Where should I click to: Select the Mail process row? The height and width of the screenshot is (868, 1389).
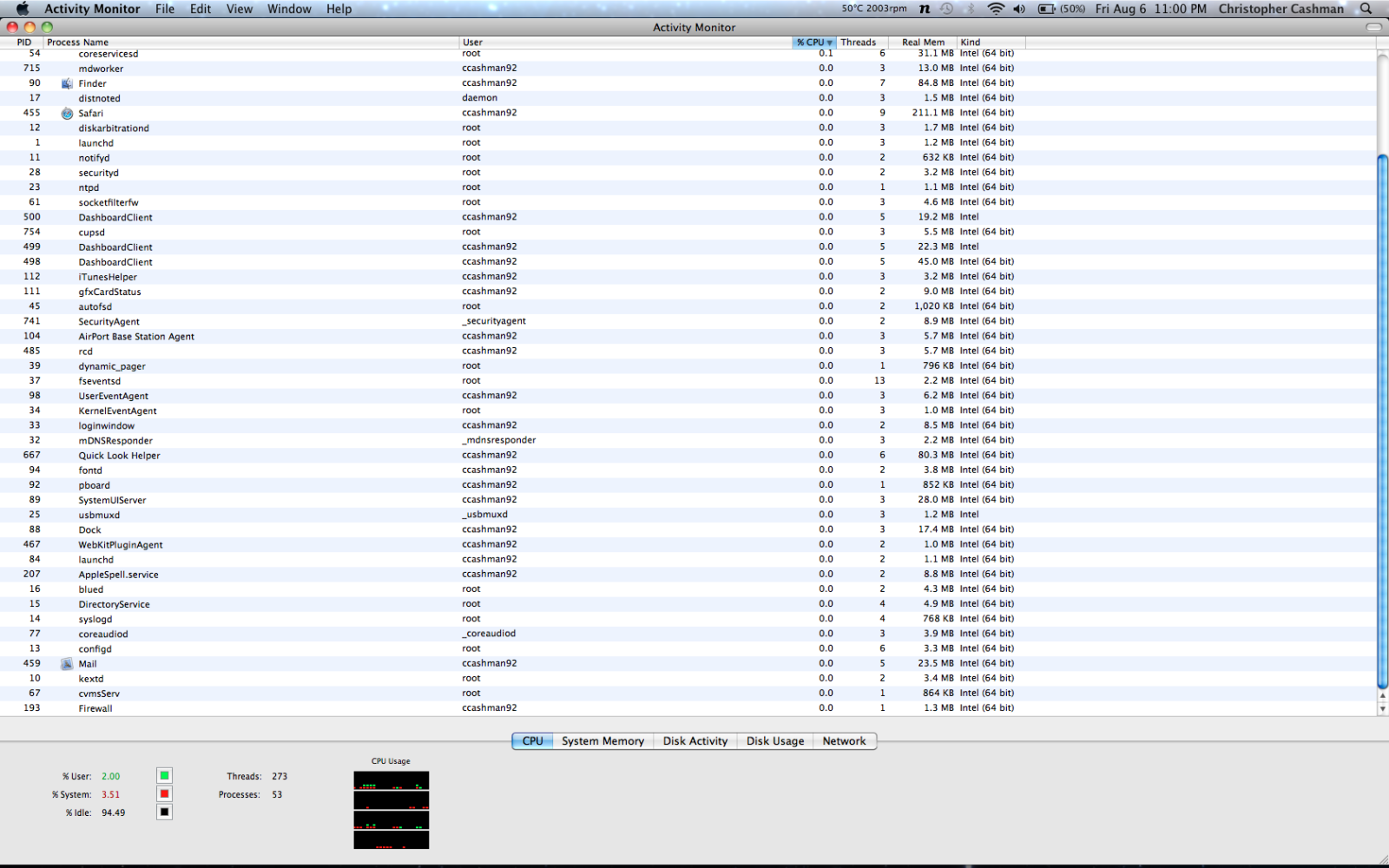688,664
